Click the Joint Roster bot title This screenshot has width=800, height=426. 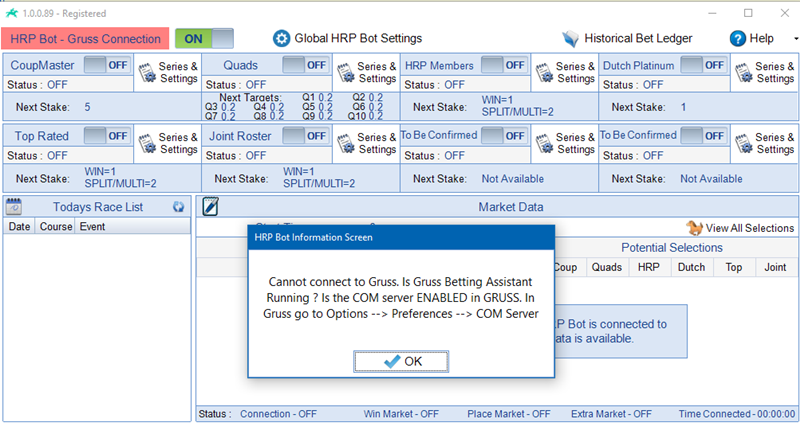coord(240,136)
